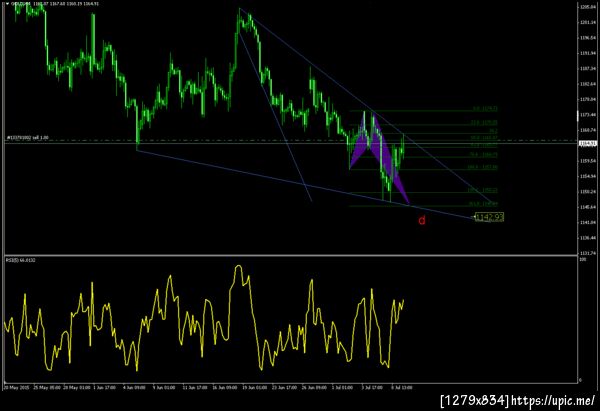Image resolution: width=600 pixels, height=411 pixels.
Task: Click the 20 May 2015 date on time axis
Action: coord(16,388)
